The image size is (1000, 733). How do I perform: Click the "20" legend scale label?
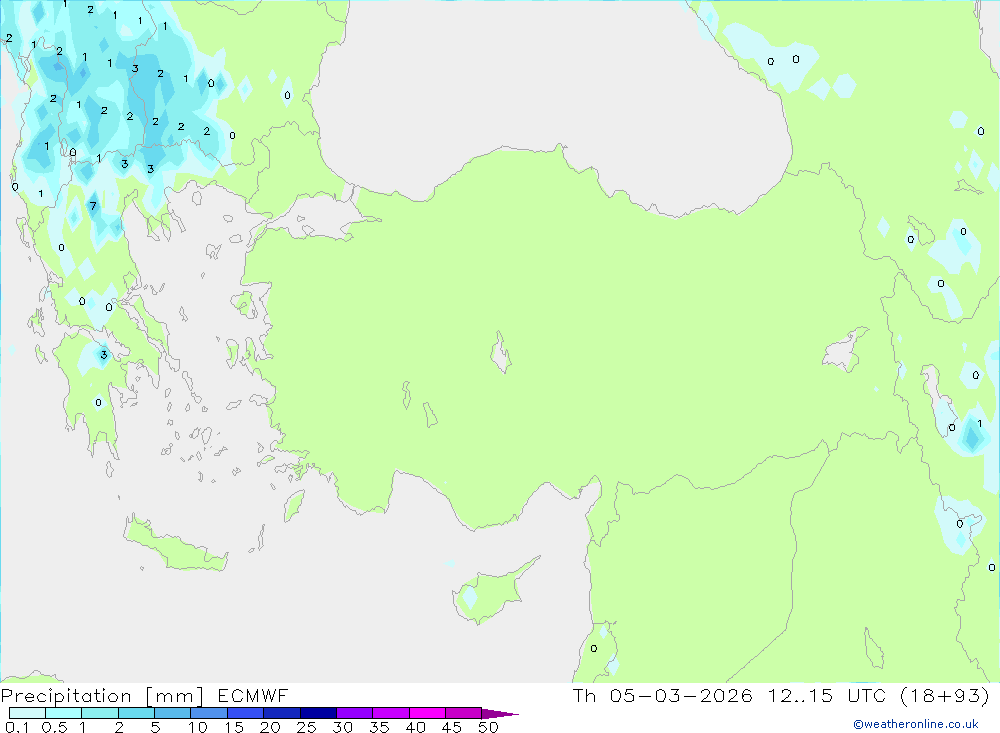[x=270, y=727]
